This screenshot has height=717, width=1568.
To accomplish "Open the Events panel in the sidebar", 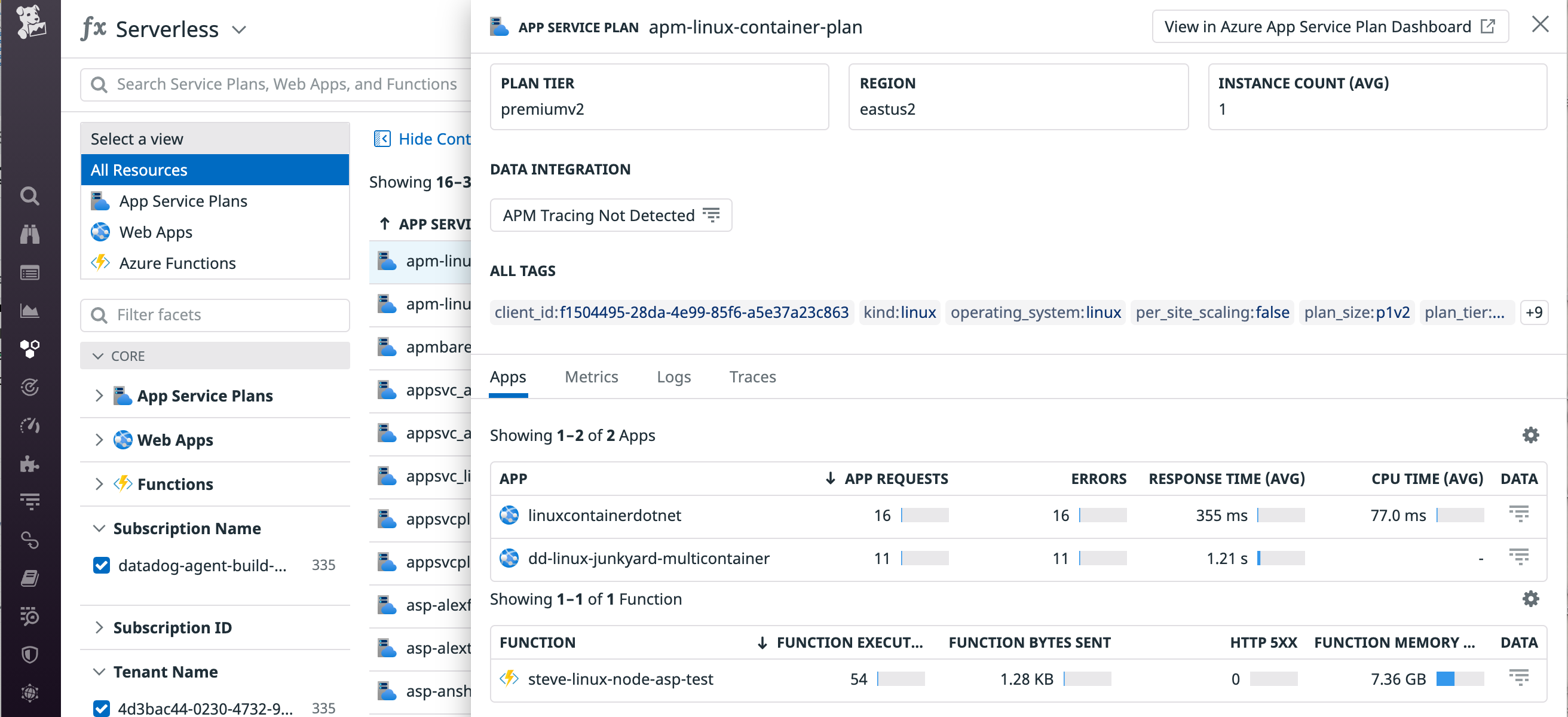I will 30,272.
